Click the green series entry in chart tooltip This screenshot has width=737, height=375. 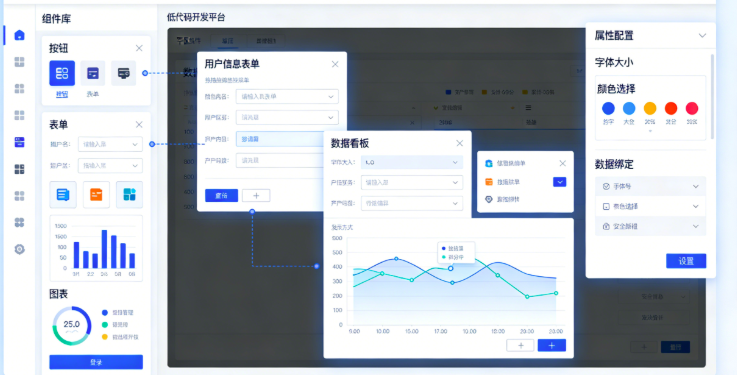453,257
